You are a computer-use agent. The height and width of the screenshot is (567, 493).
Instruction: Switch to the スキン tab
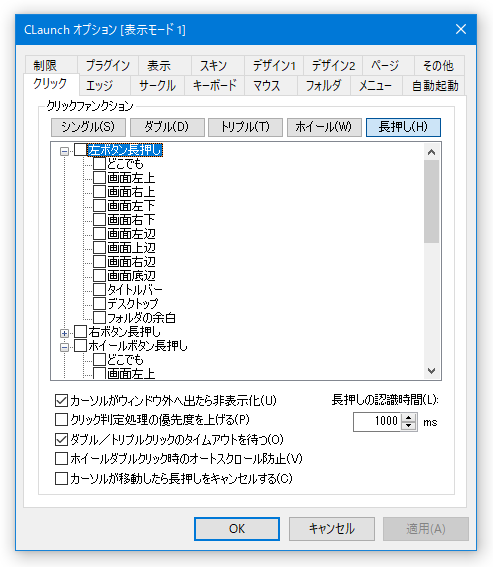point(218,65)
